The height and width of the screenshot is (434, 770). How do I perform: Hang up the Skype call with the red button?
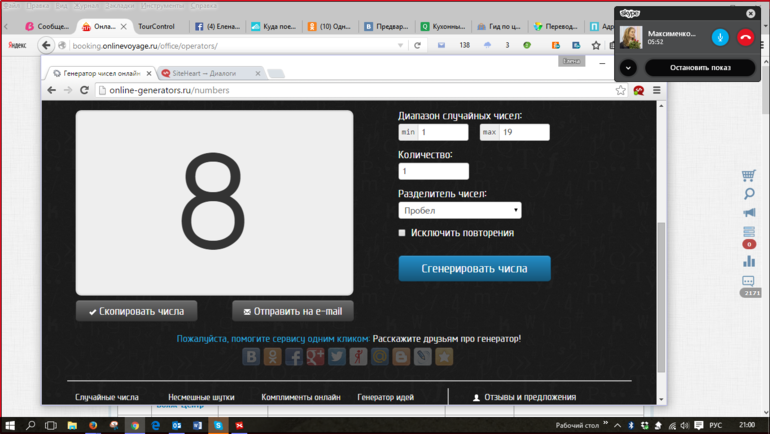745,37
